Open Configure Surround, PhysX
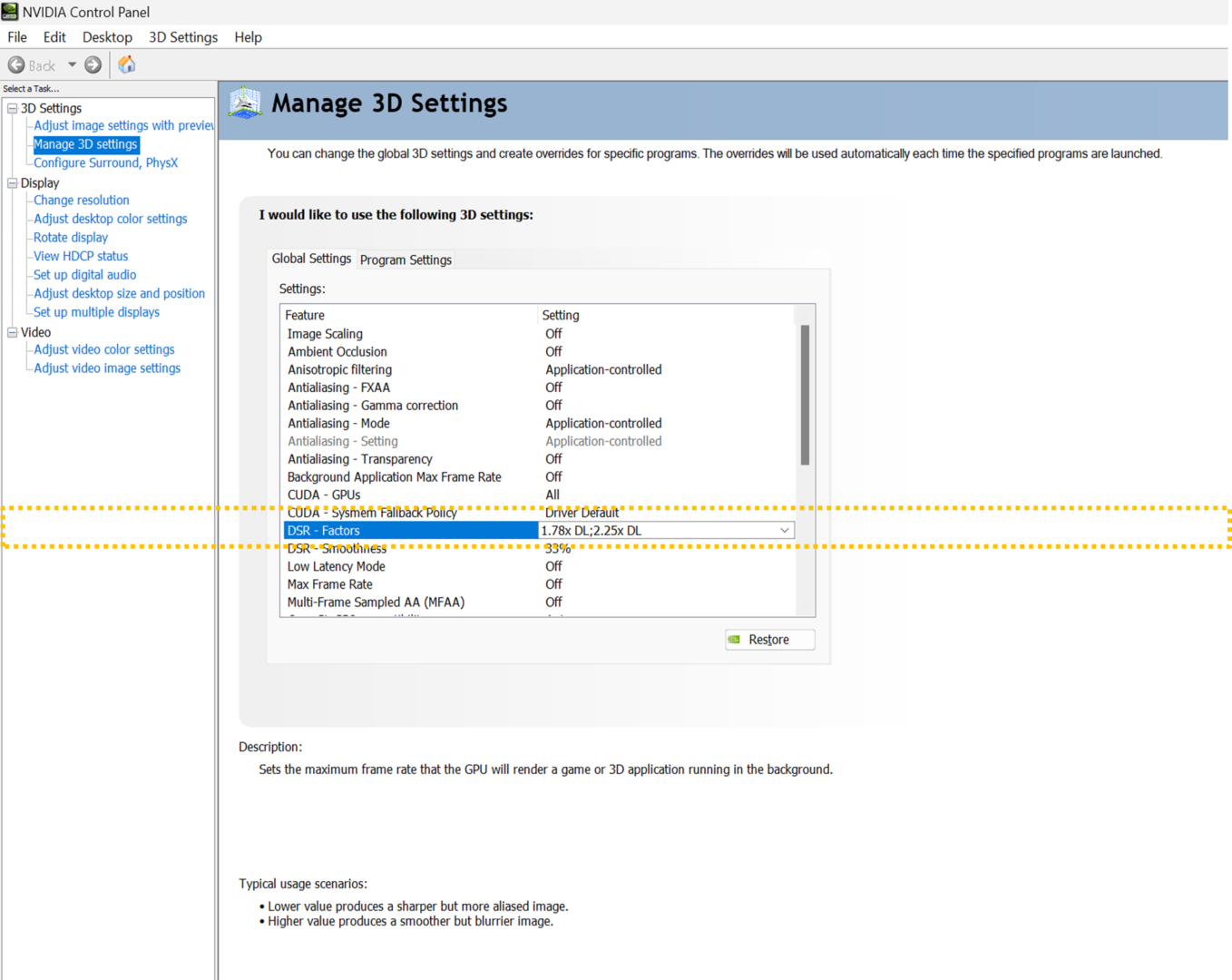Screen dimensions: 1232x980 tap(105, 162)
